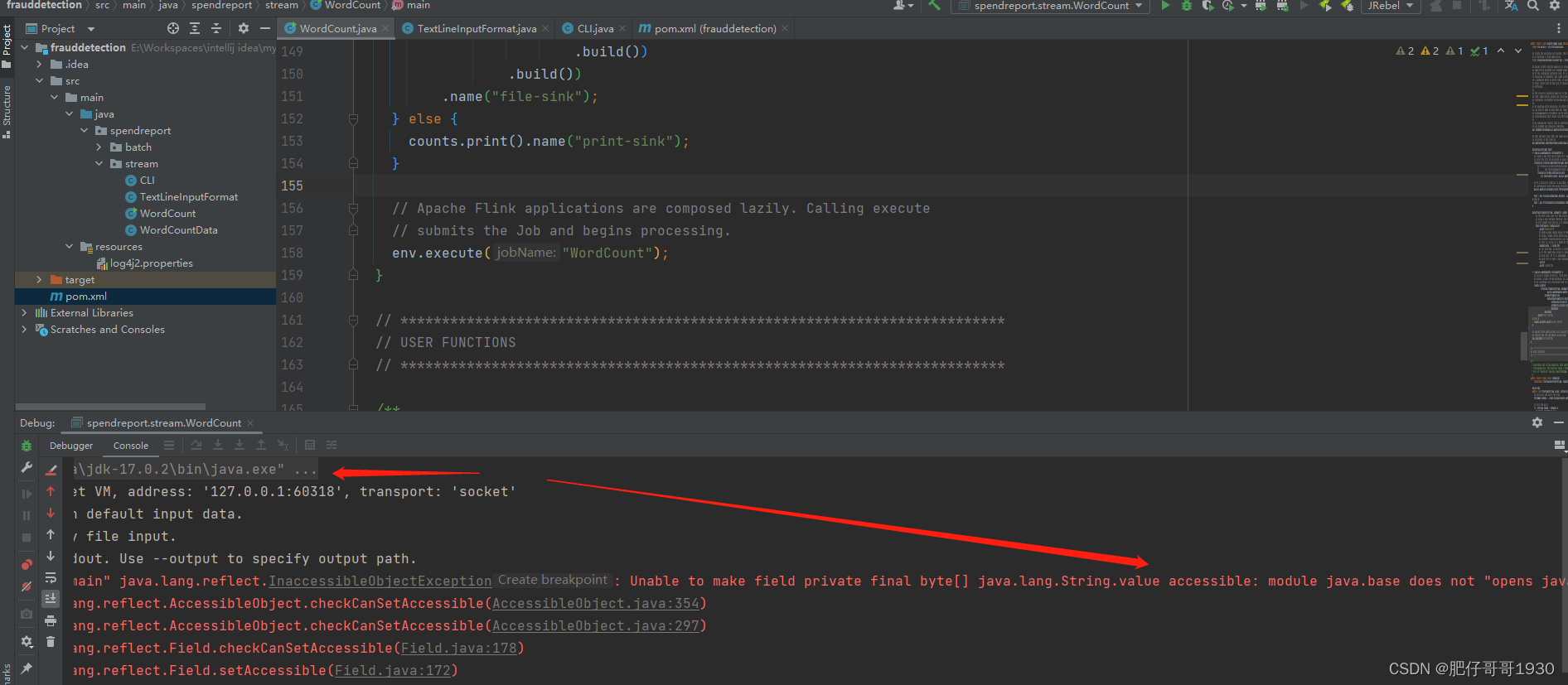Expand the .idea folder

[x=39, y=65]
